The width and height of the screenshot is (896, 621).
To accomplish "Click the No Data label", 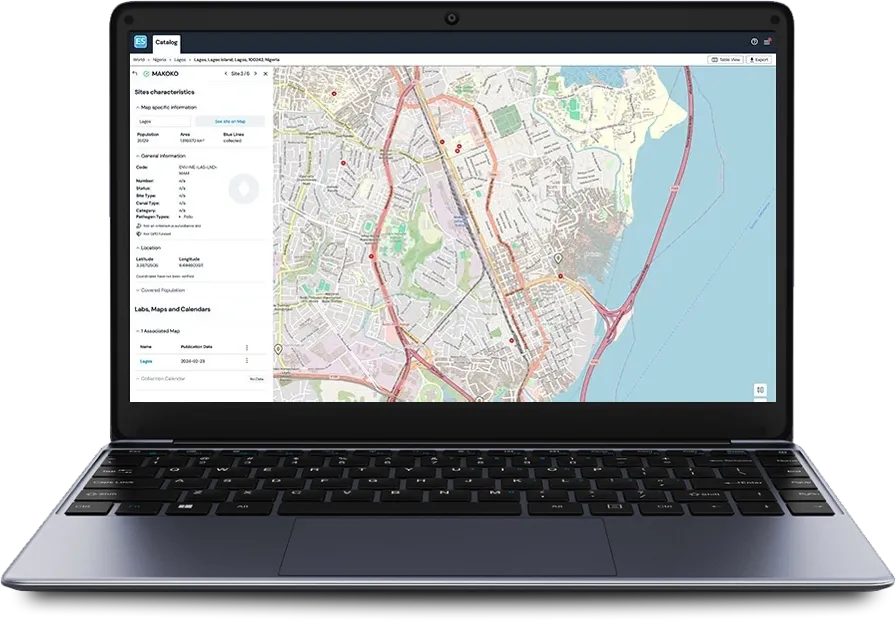I will coord(257,379).
